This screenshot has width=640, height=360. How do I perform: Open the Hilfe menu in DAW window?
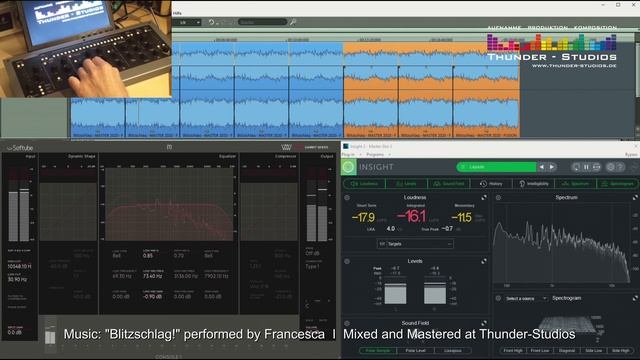click(x=177, y=13)
